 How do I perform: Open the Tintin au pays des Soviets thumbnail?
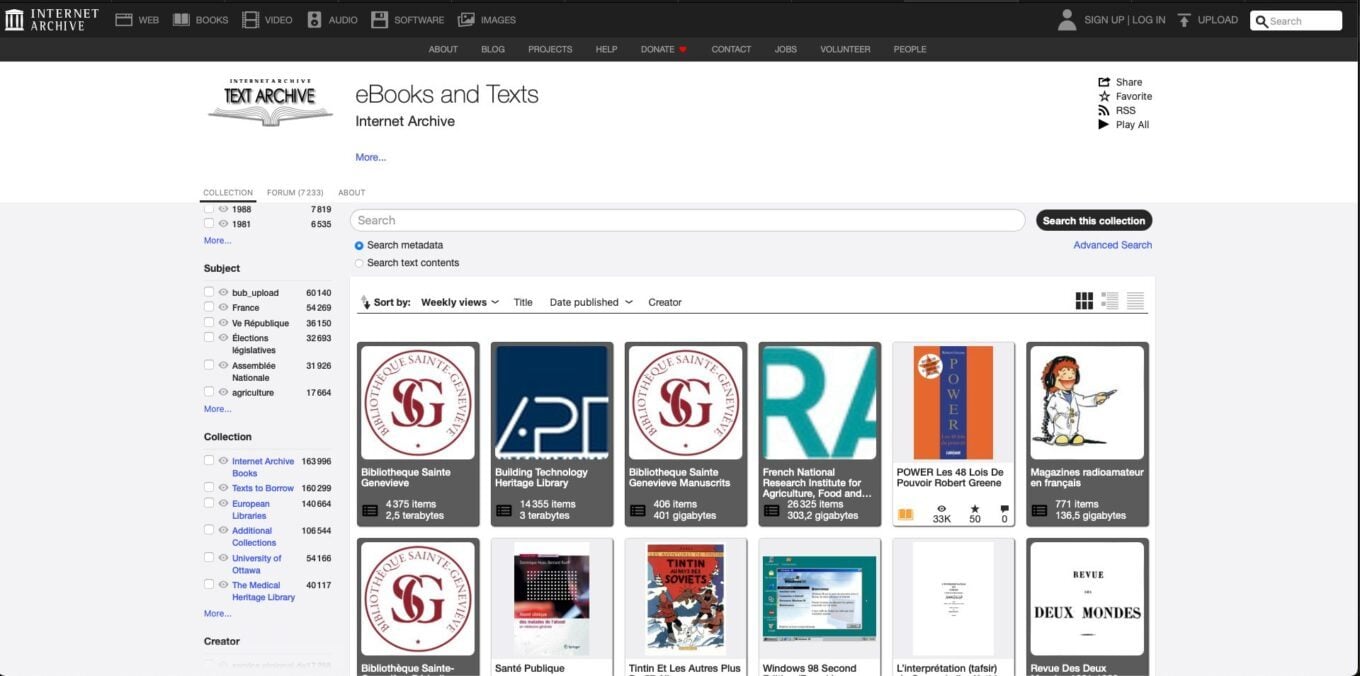[x=685, y=600]
